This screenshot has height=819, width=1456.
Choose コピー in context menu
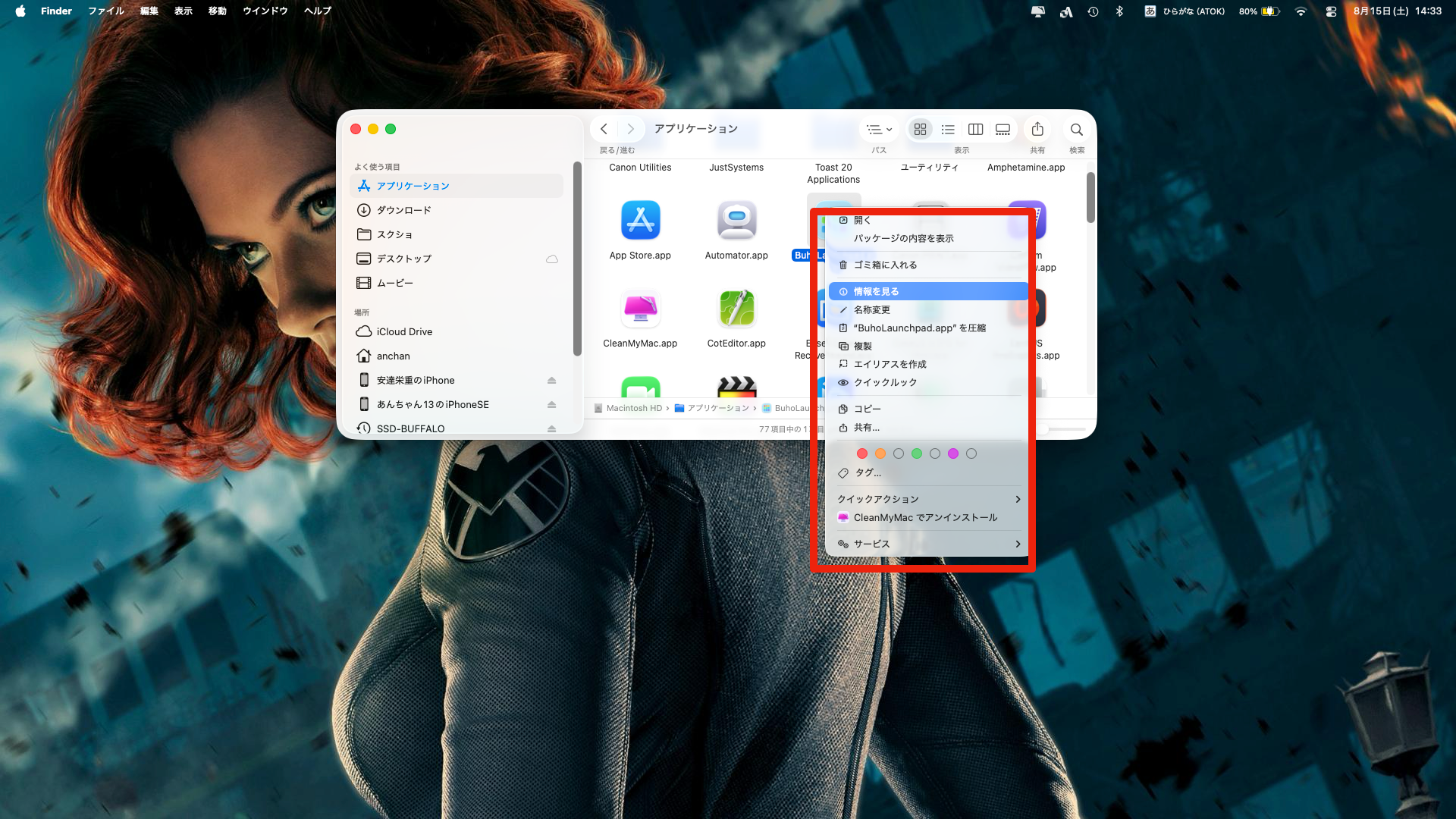tap(929, 409)
